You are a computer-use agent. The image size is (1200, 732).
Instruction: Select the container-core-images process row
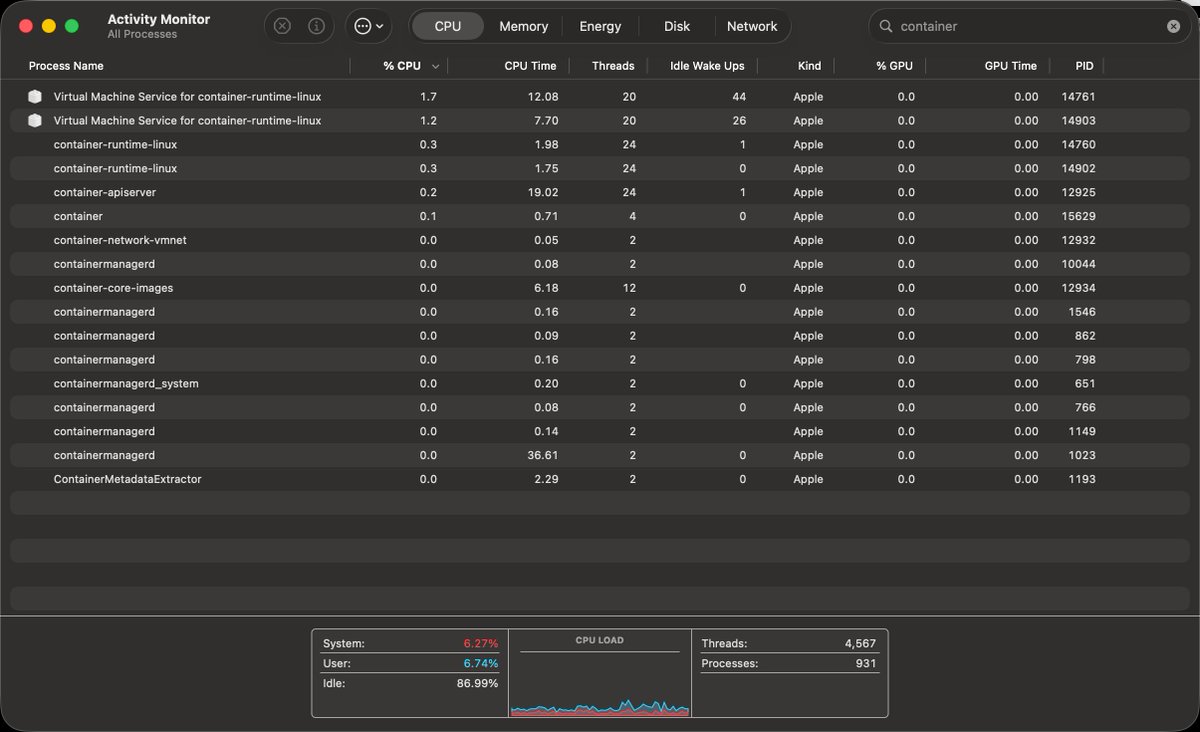600,288
